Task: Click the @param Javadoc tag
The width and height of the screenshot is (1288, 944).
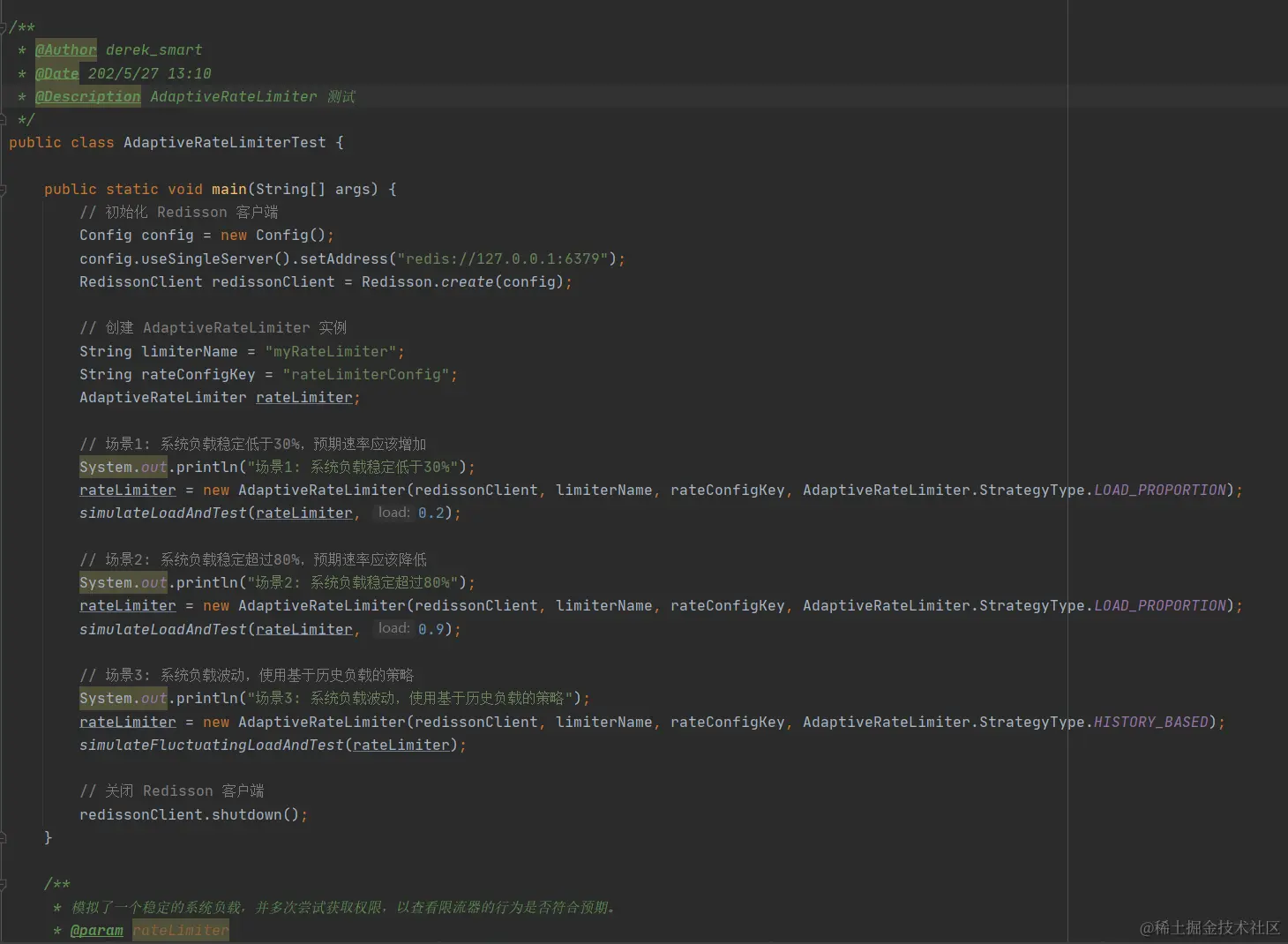Action: 97,930
